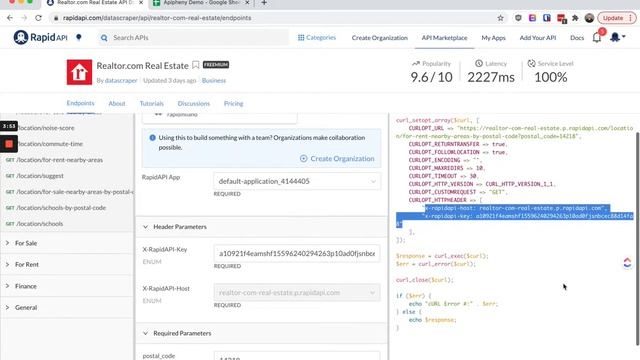Screen dimensions: 640x360
Task: Select /location/for-sale-nearby-areas-by-postal endpoint
Action: click(x=69, y=192)
